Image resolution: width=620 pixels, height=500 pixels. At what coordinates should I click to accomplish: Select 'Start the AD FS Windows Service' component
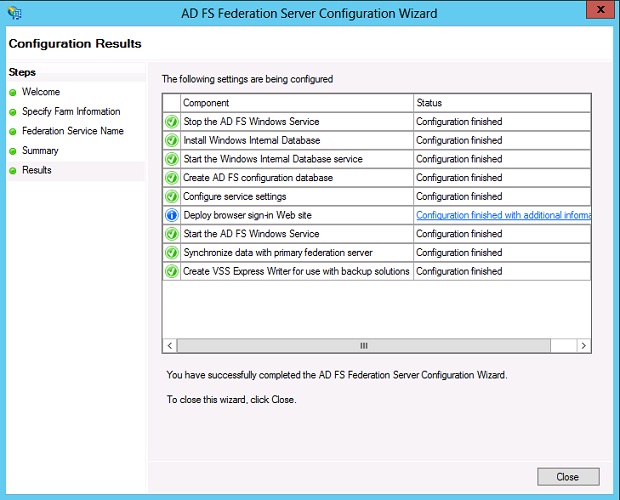pos(251,234)
